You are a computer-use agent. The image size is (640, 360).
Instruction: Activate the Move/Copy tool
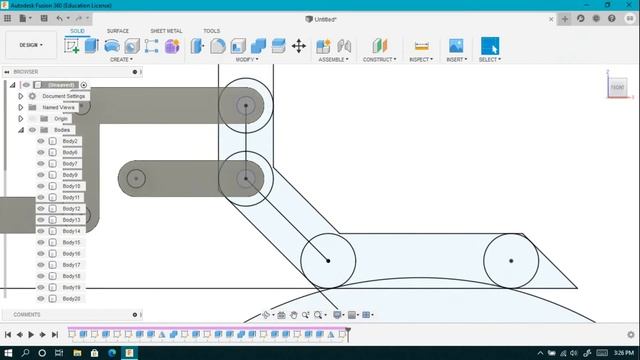[299, 46]
